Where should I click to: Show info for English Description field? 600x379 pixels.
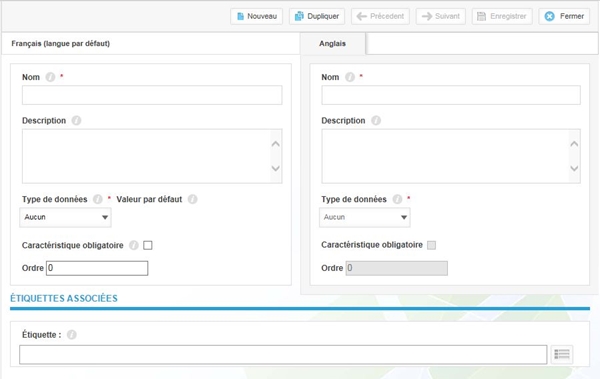[376, 121]
